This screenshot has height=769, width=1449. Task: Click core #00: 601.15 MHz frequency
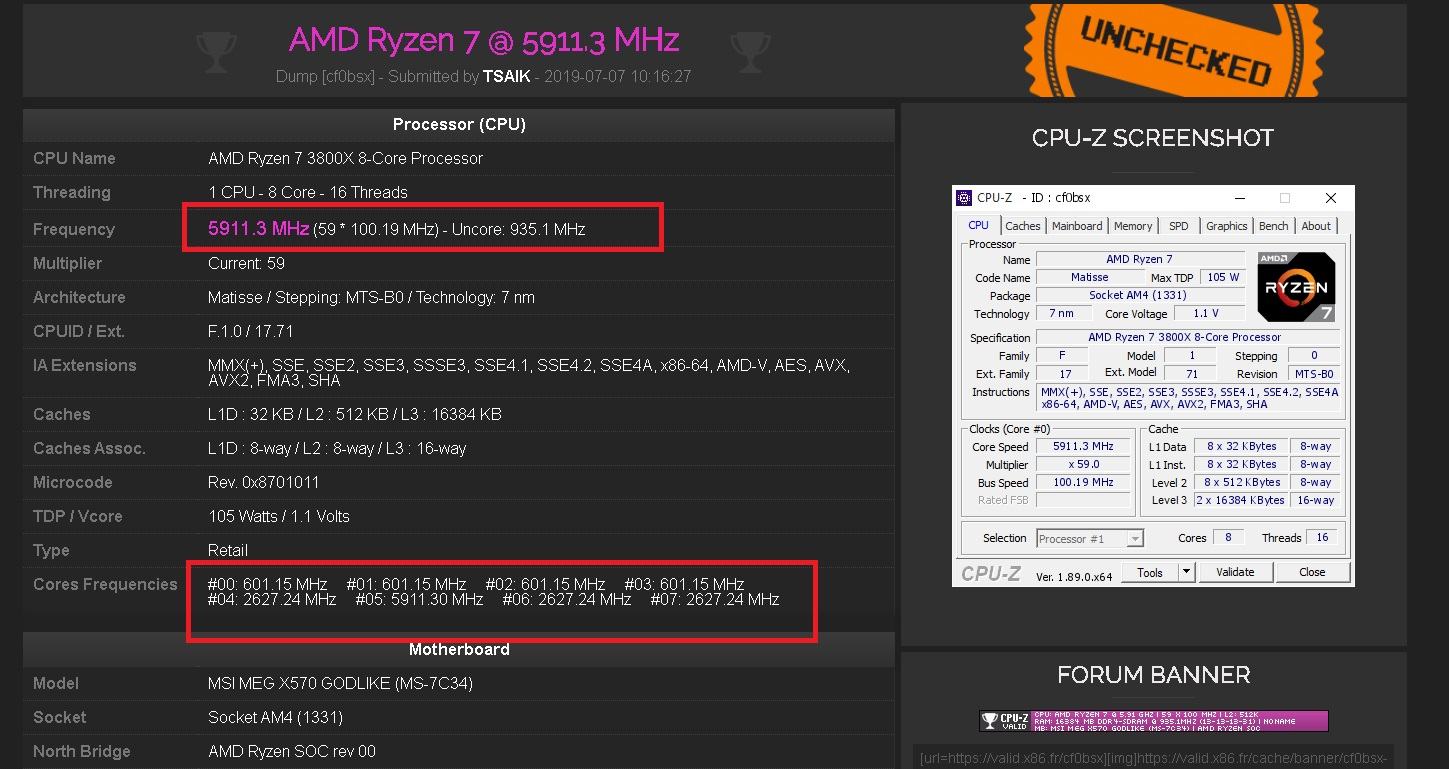pyautogui.click(x=267, y=584)
